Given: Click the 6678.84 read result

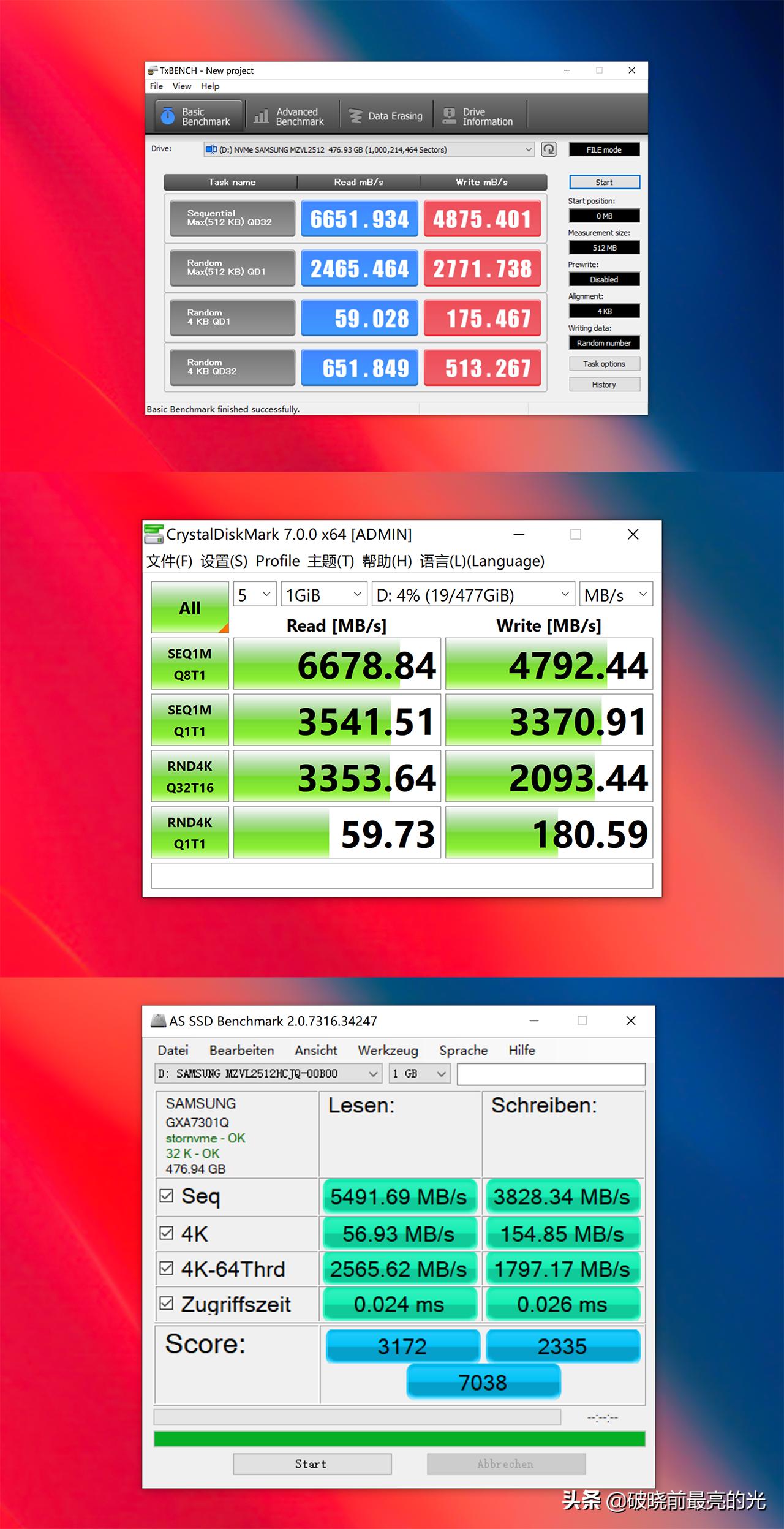Looking at the screenshot, I should pos(337,664).
